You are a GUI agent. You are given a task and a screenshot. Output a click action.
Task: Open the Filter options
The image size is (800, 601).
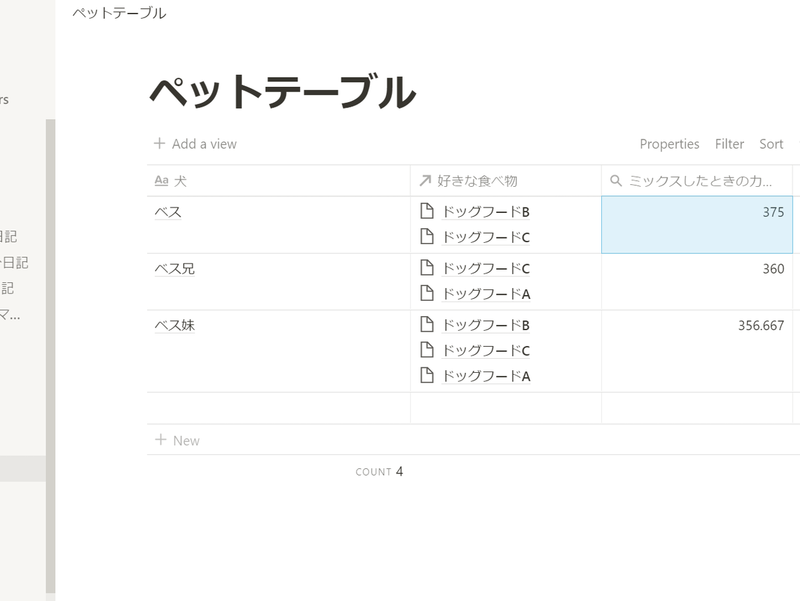point(729,144)
